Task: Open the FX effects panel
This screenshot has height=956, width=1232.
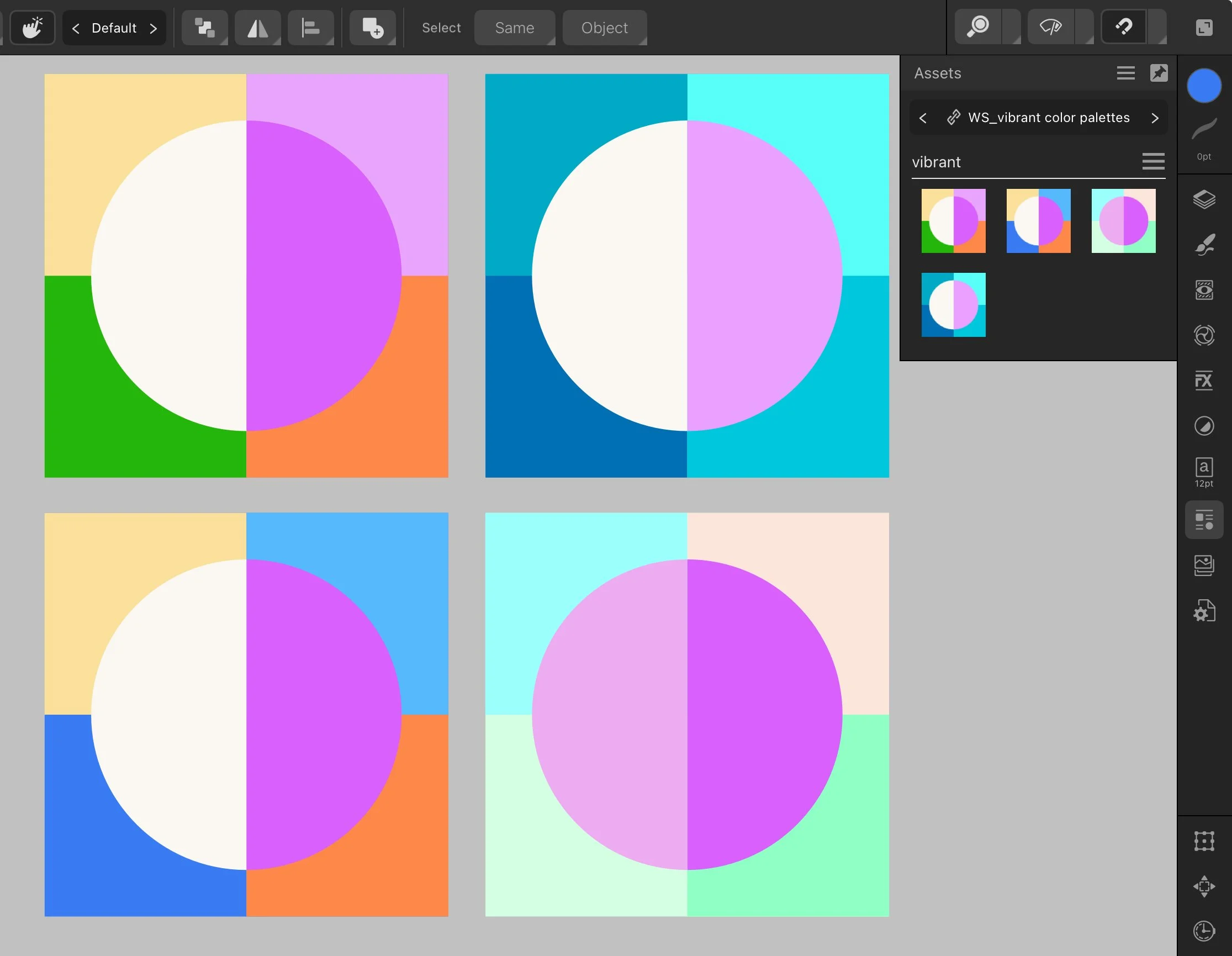Action: (1204, 380)
